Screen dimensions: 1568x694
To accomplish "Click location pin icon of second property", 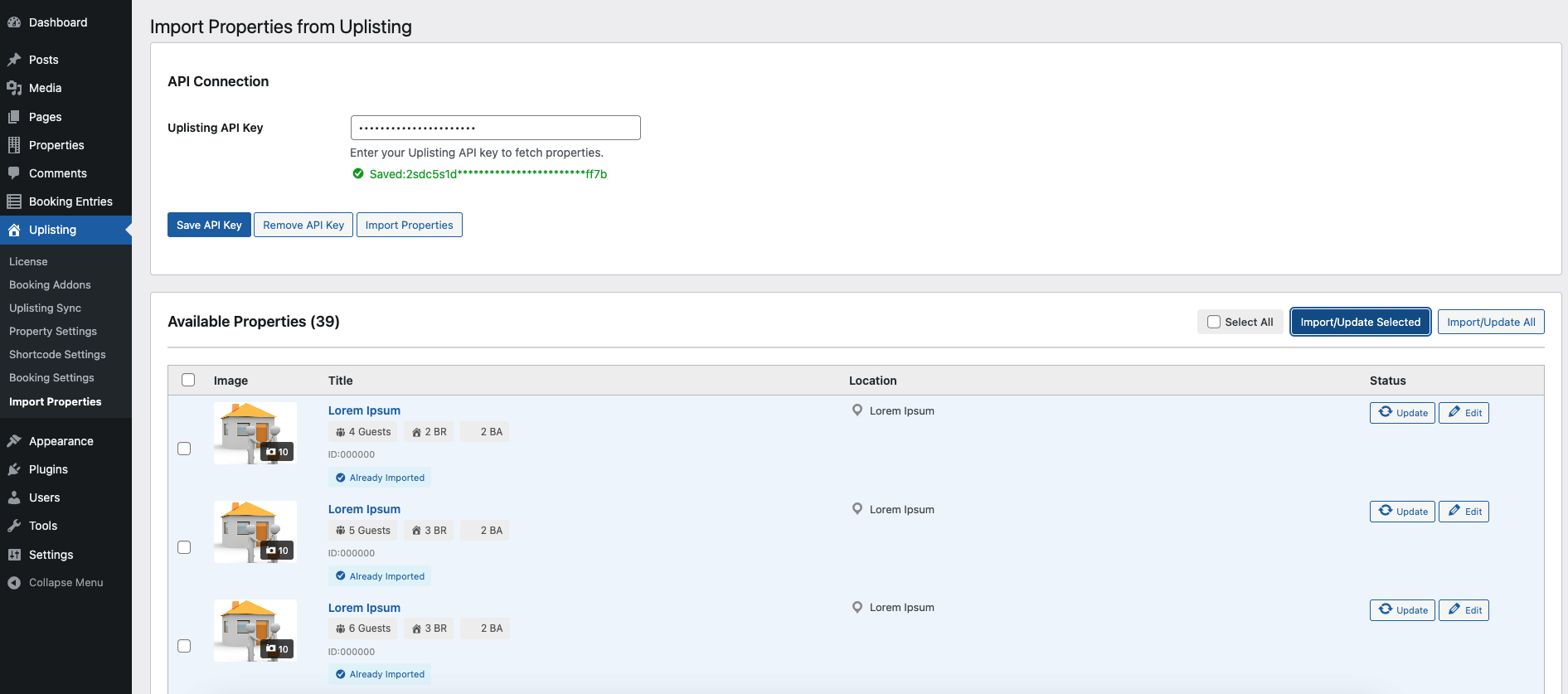I will pyautogui.click(x=857, y=508).
